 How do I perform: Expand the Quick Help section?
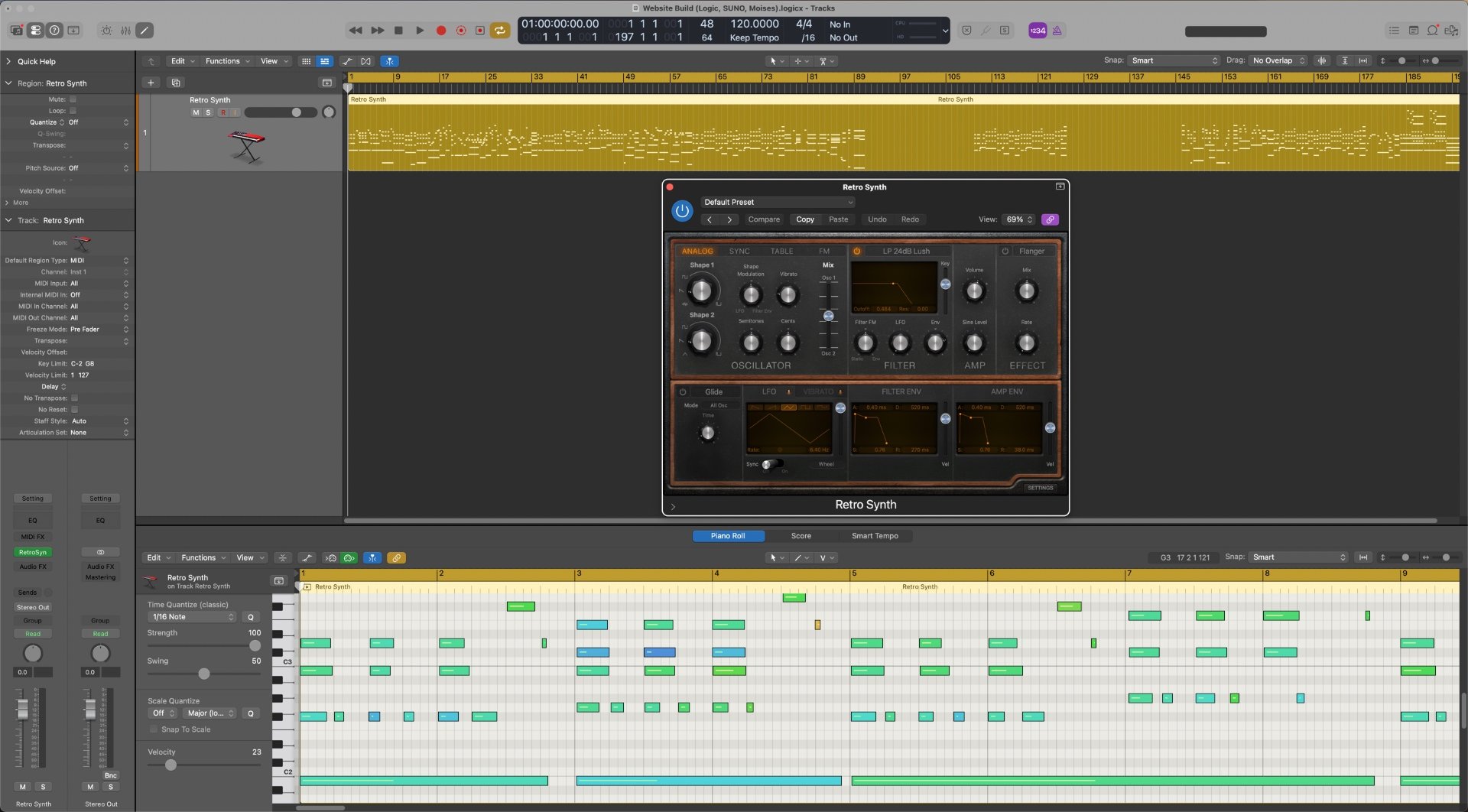point(8,61)
